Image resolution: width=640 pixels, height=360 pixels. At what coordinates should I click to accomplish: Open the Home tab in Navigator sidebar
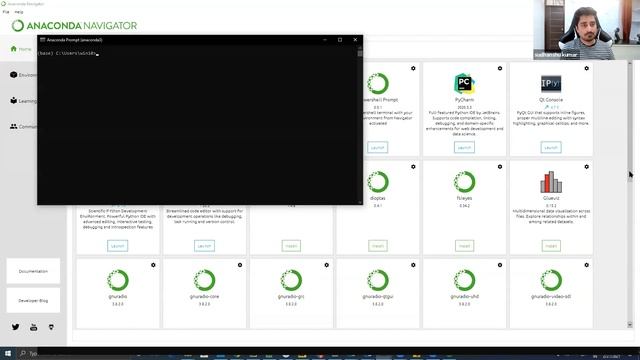20,49
